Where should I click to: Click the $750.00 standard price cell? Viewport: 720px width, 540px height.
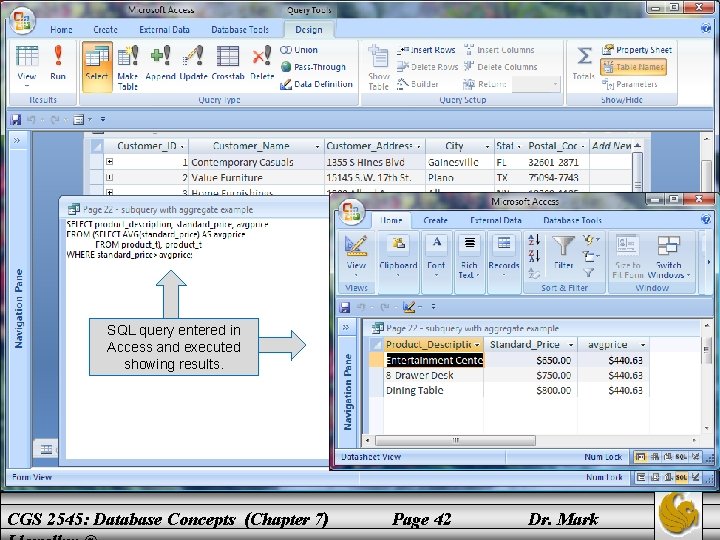click(x=531, y=375)
